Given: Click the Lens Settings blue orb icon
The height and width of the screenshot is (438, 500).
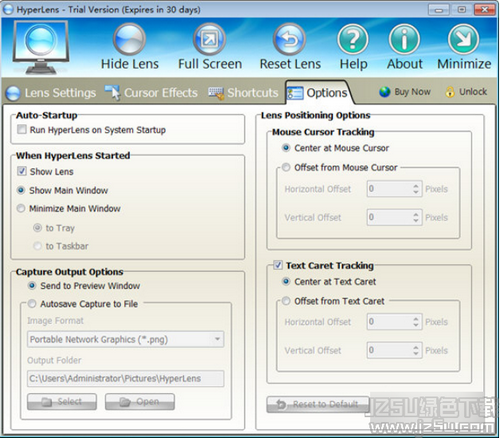Looking at the screenshot, I should 13,93.
